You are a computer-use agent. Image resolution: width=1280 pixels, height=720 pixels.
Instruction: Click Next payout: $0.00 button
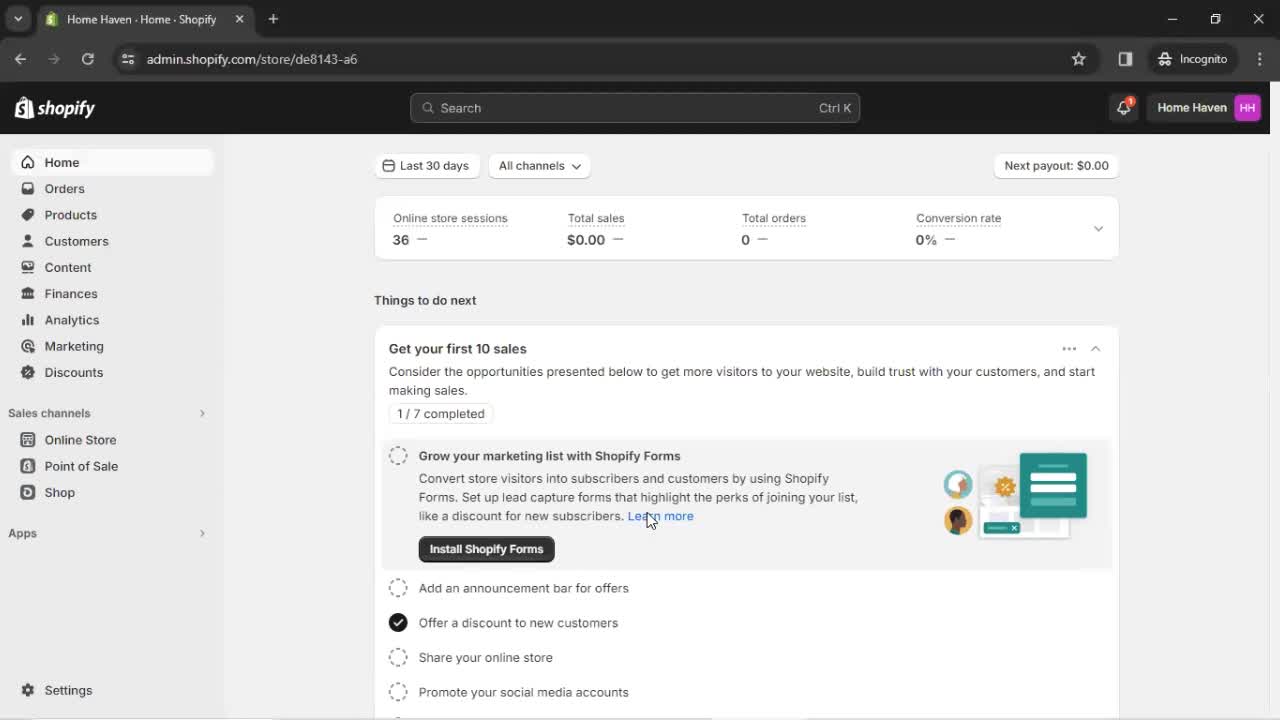tap(1056, 166)
